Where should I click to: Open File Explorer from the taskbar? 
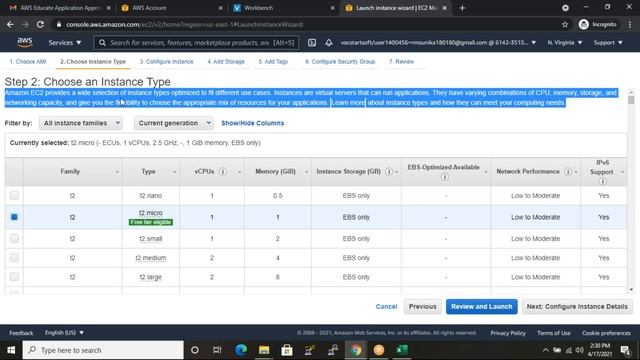click(x=264, y=350)
